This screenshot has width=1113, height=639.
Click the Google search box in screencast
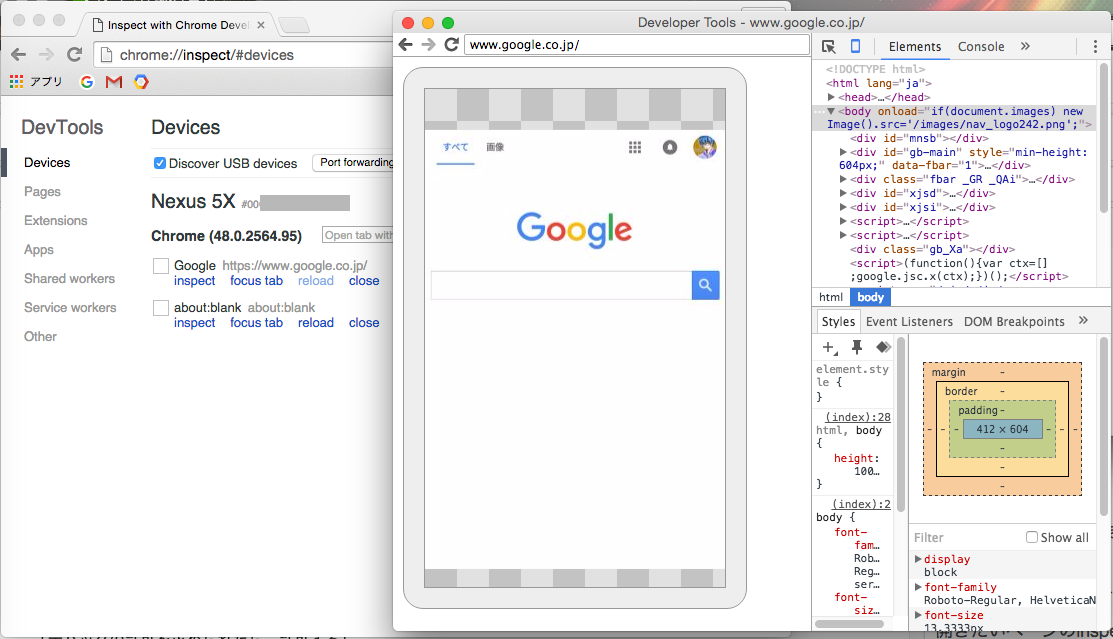561,285
